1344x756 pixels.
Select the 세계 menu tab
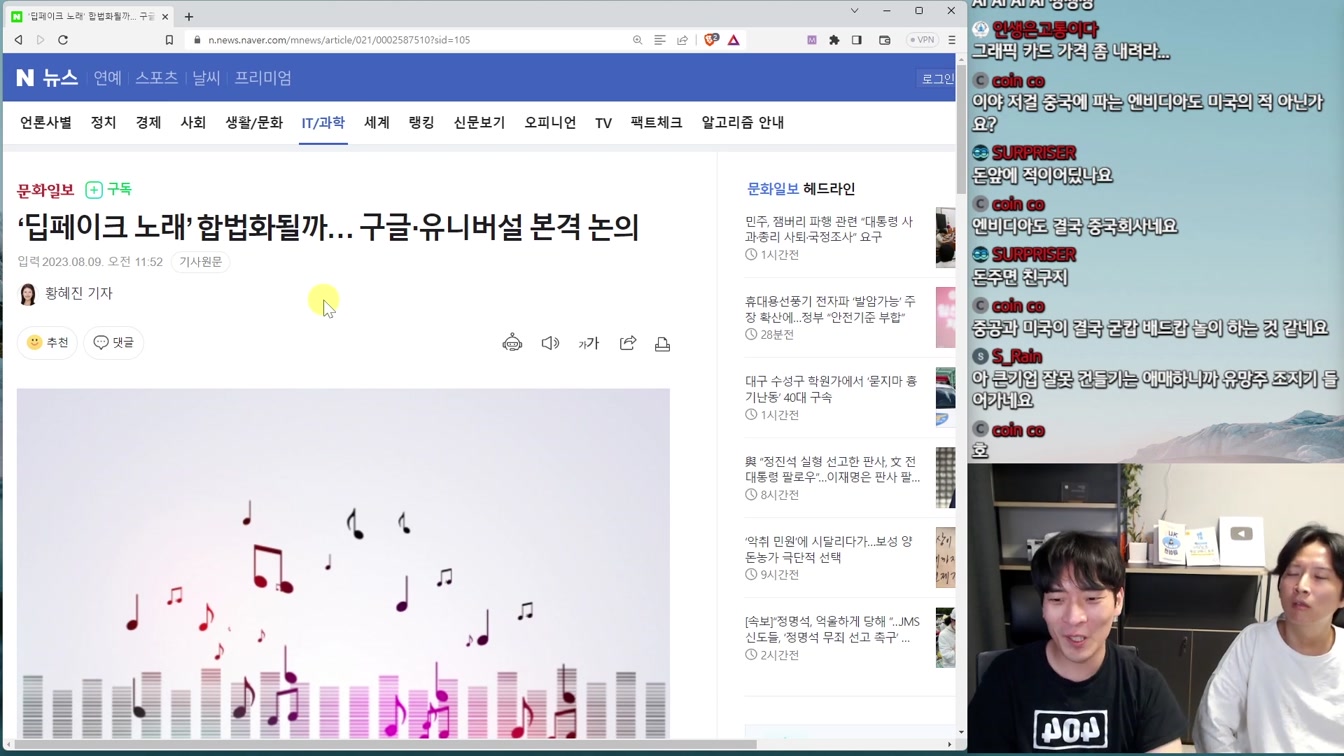377,122
